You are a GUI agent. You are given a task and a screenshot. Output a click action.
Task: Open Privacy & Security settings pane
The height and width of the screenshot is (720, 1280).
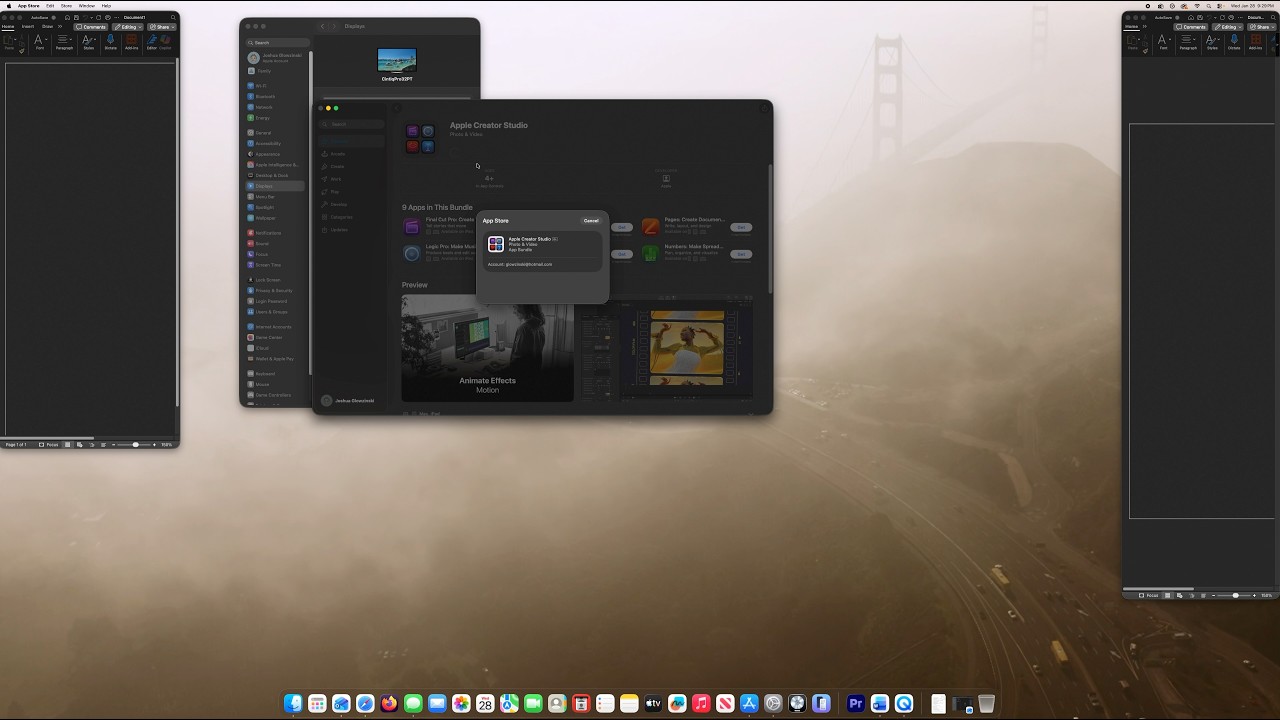click(277, 291)
